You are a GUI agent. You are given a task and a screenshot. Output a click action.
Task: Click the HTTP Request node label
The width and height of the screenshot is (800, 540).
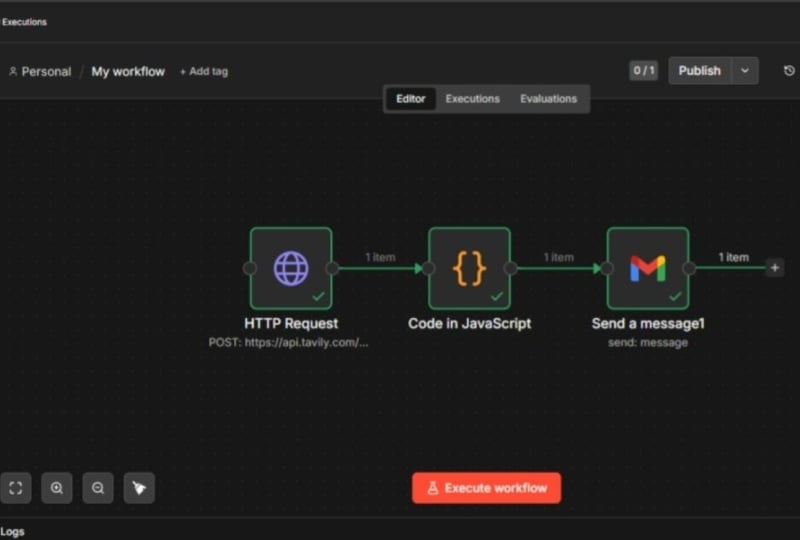click(291, 324)
